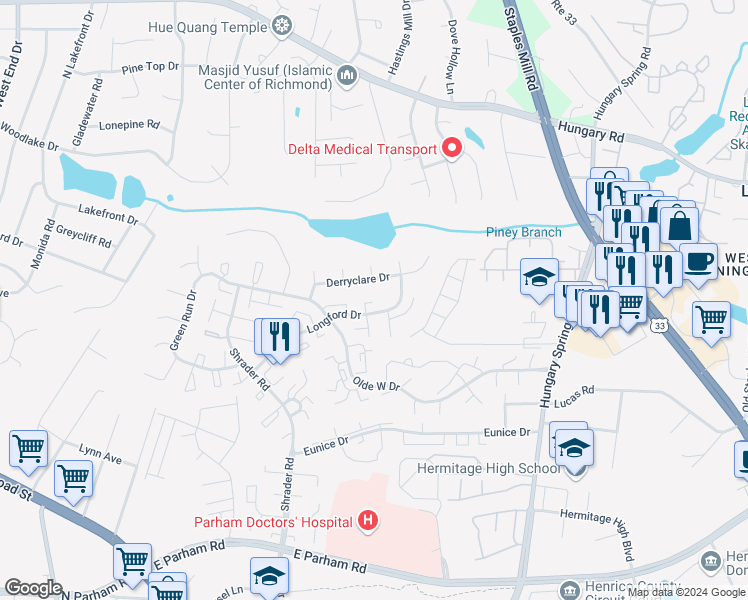Click the Hue Quang Temple icon

(x=282, y=26)
